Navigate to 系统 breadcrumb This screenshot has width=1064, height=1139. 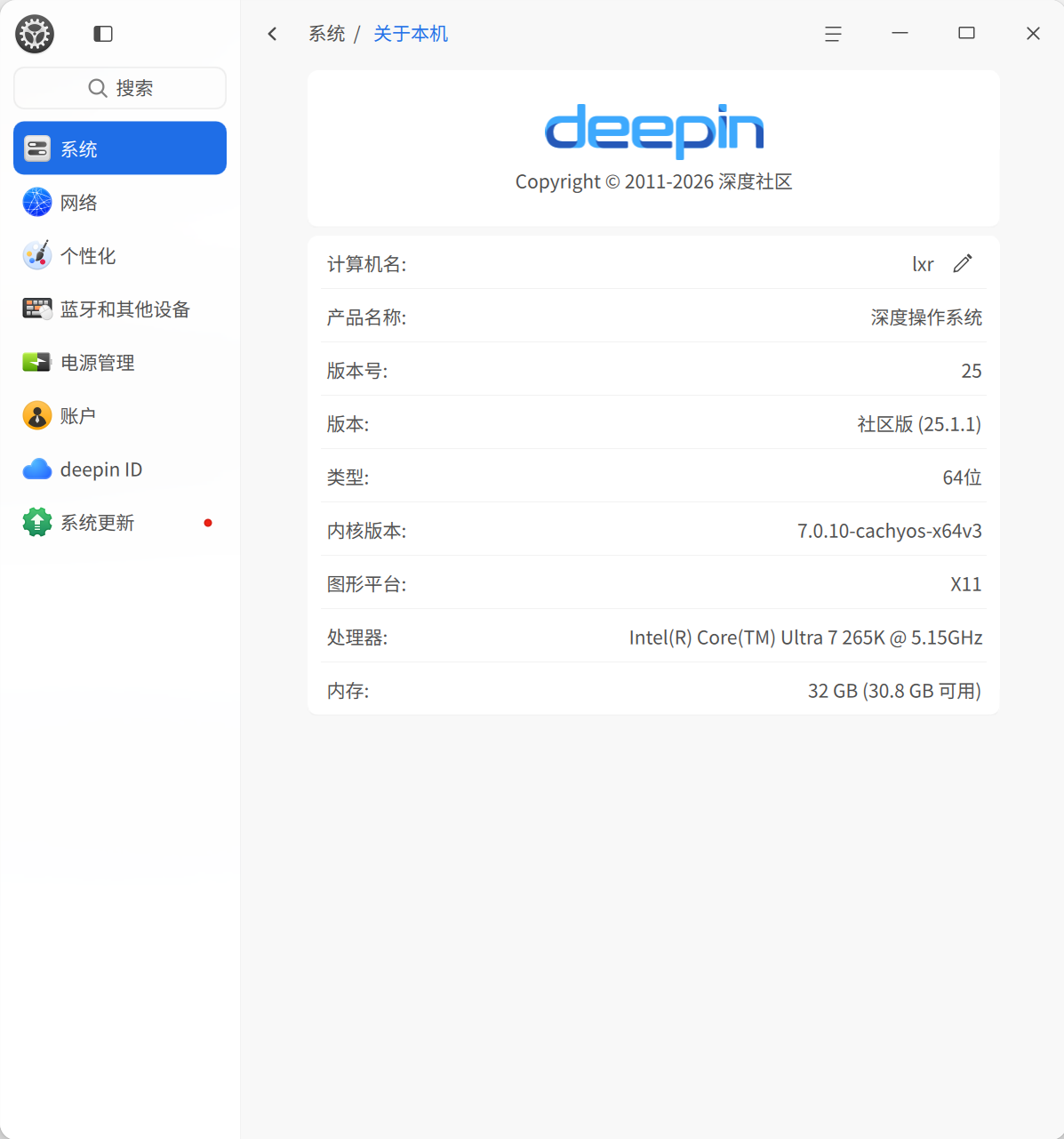pos(327,34)
